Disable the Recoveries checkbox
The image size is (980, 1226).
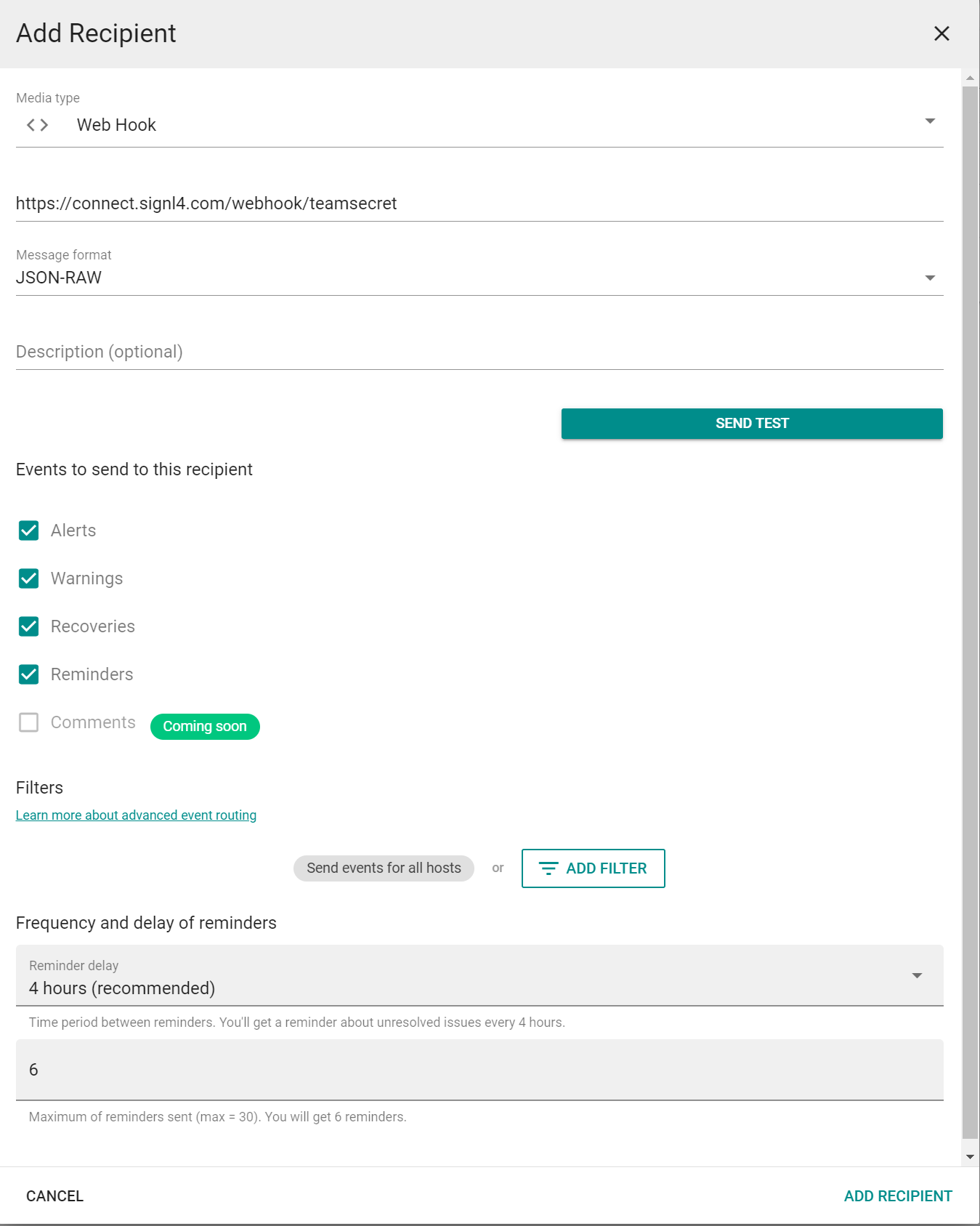29,626
